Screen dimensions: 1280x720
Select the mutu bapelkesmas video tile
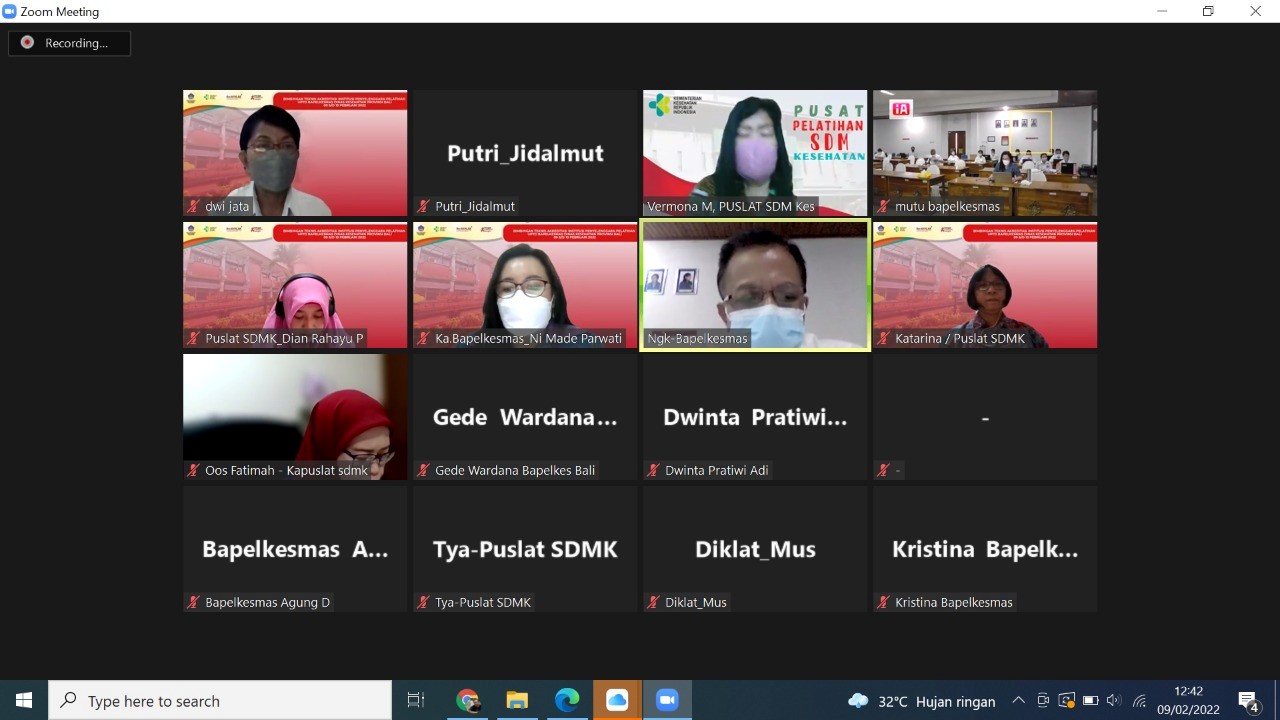coord(985,153)
